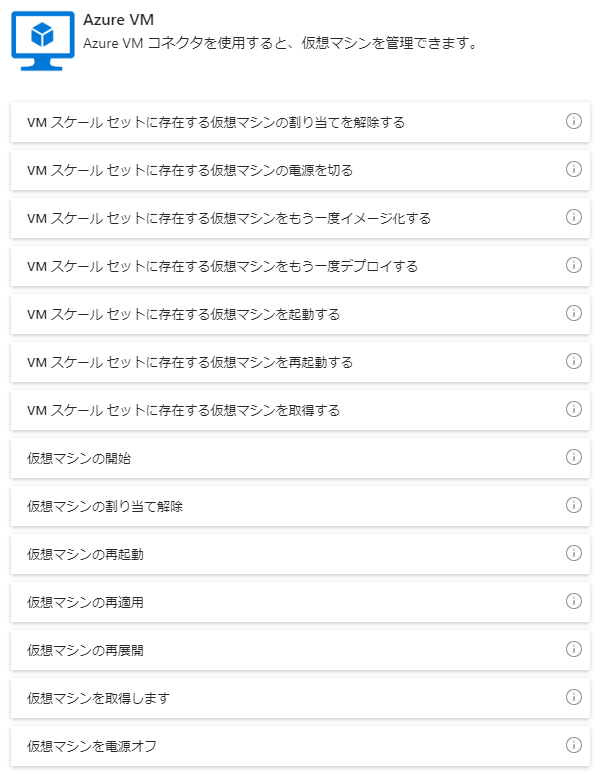The height and width of the screenshot is (775, 600).
Task: Show info for 仮想マシンの再起動
Action: click(x=573, y=553)
